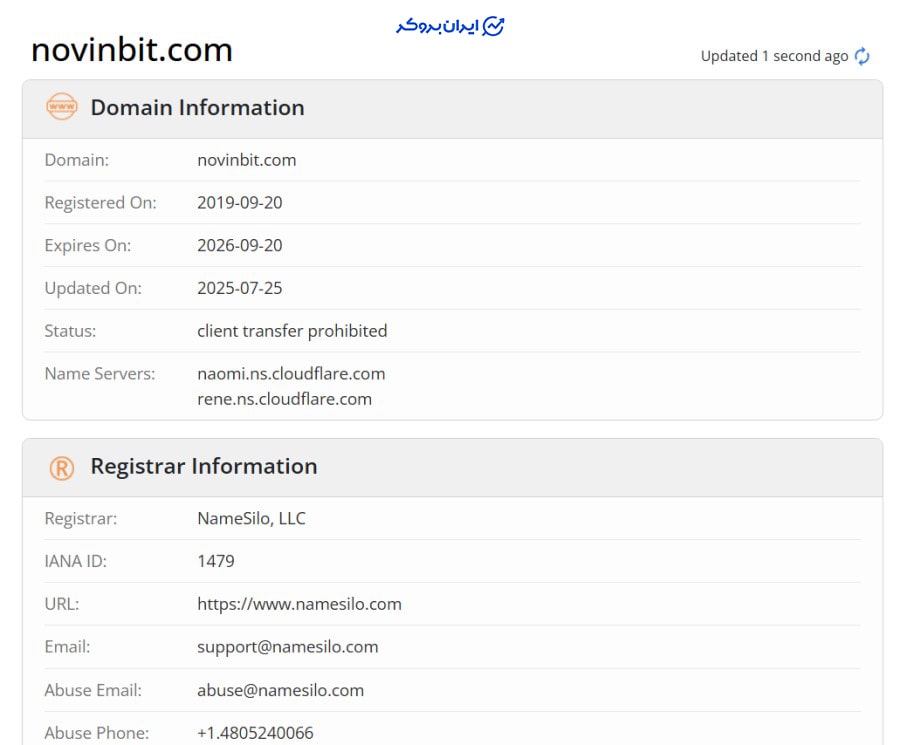This screenshot has height=745, width=900.
Task: Click the "Status:" label
Action: (70, 331)
